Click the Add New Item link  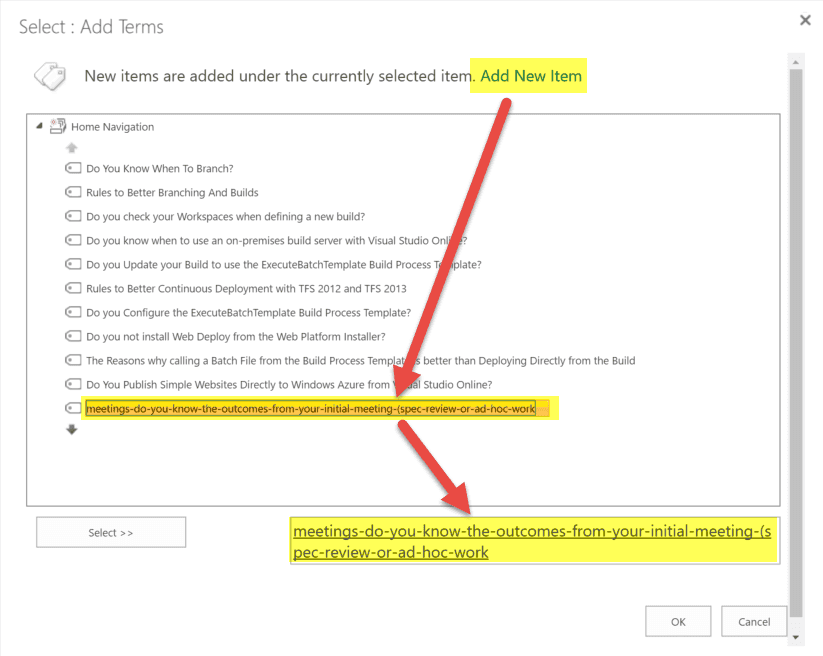(x=530, y=76)
